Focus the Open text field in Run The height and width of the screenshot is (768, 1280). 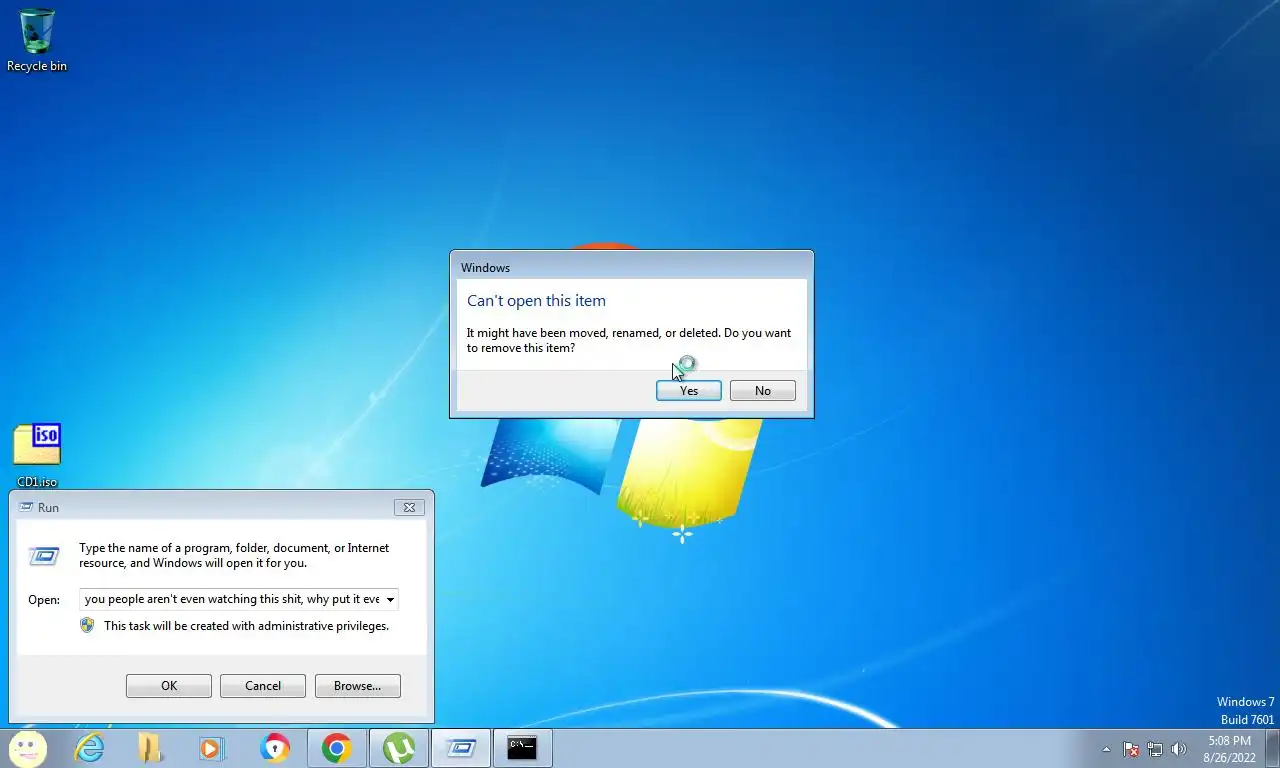coord(231,600)
